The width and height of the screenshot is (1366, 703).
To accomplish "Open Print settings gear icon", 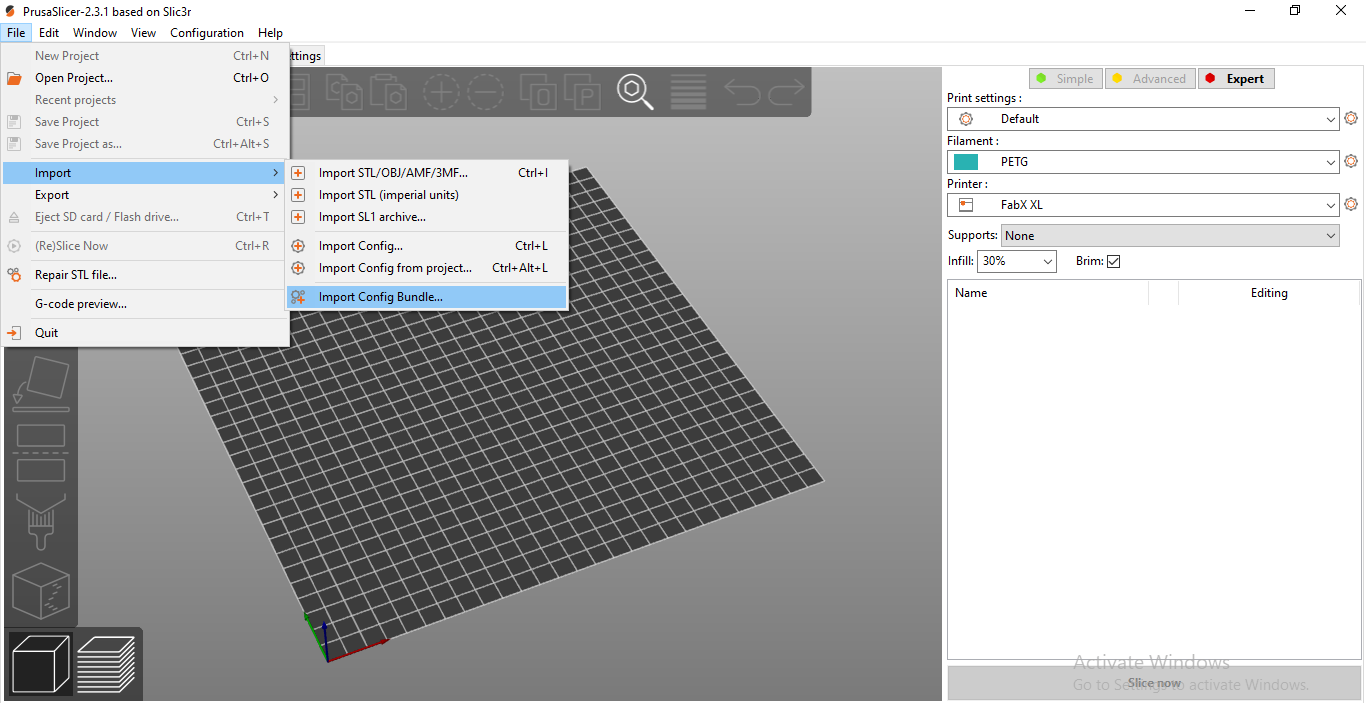I will click(x=1351, y=118).
